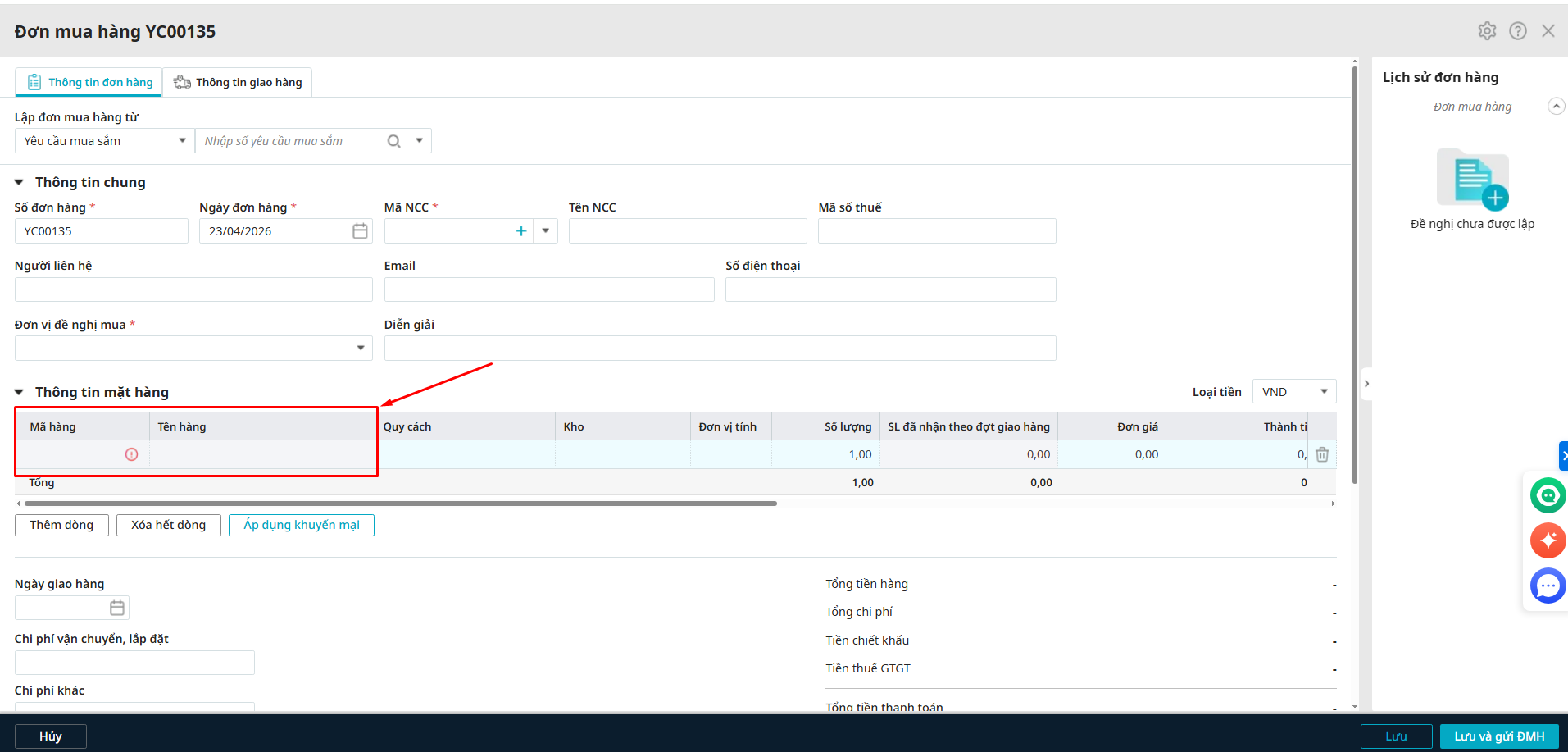Click the search icon in purchase request field

pyautogui.click(x=393, y=141)
